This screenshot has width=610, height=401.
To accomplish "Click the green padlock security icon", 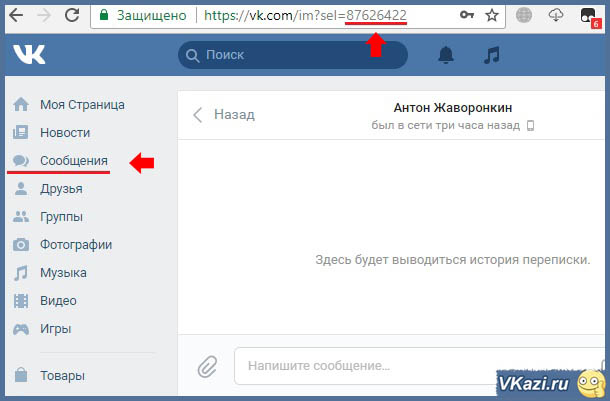I will (x=103, y=15).
